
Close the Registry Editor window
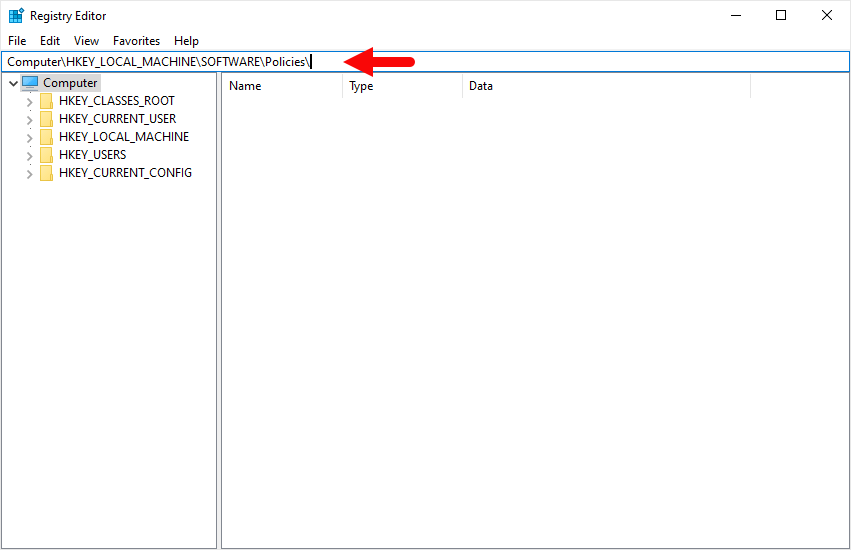pyautogui.click(x=827, y=15)
